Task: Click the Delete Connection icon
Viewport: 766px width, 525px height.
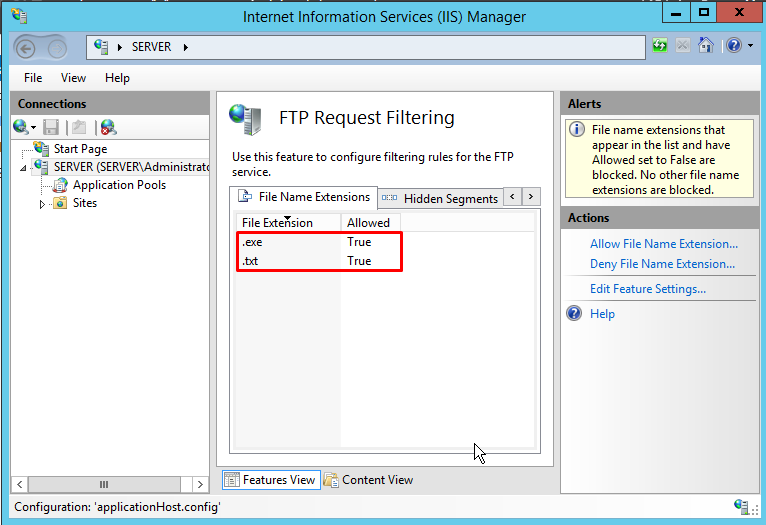Action: [107, 127]
